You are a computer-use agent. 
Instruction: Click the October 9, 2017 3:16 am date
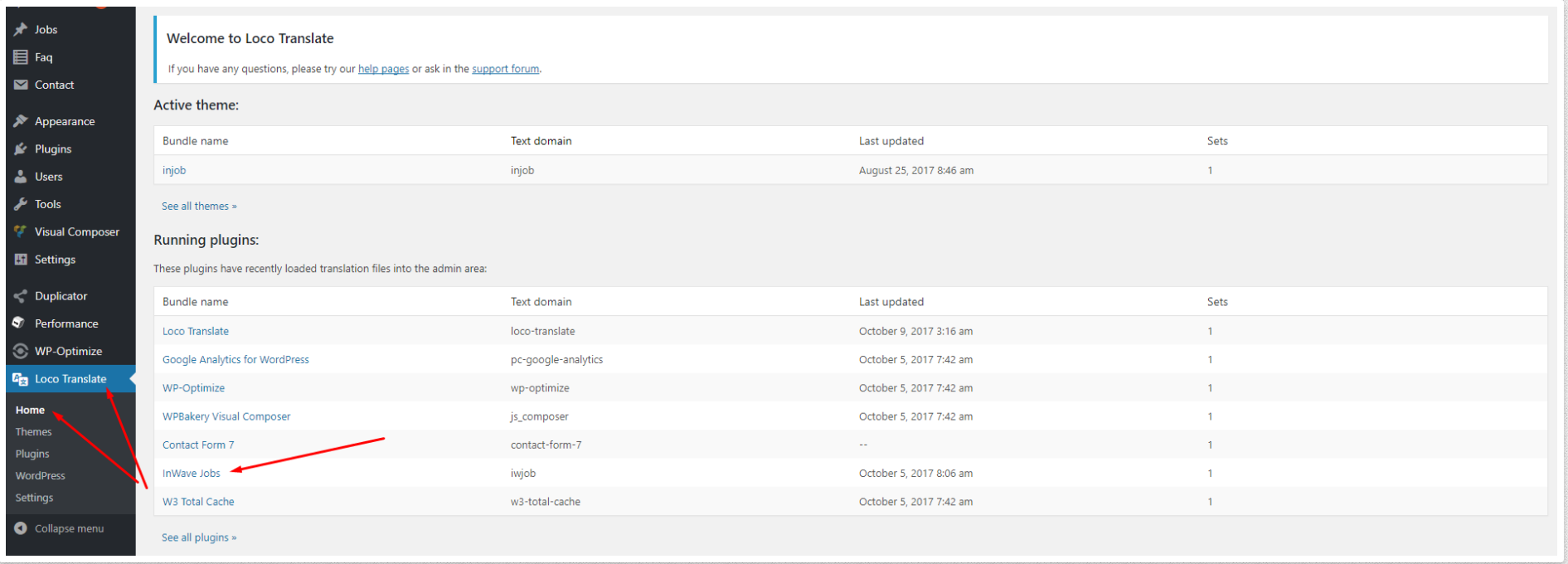(x=916, y=331)
